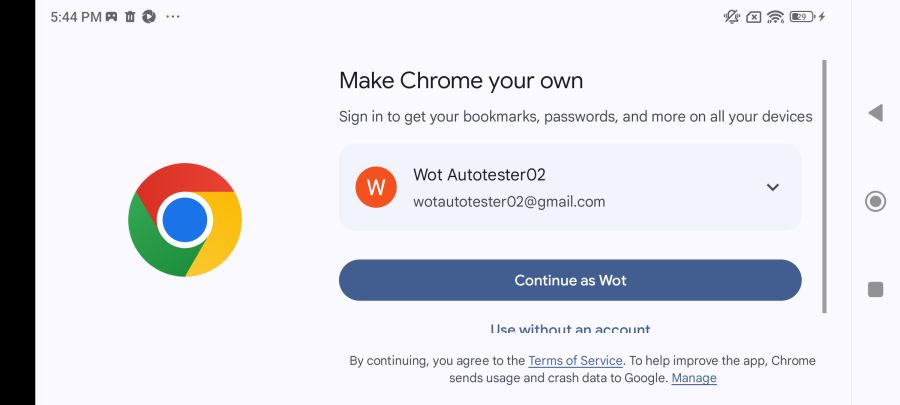The image size is (900, 405).
Task: Click the Continue as Wot button
Action: pos(570,280)
